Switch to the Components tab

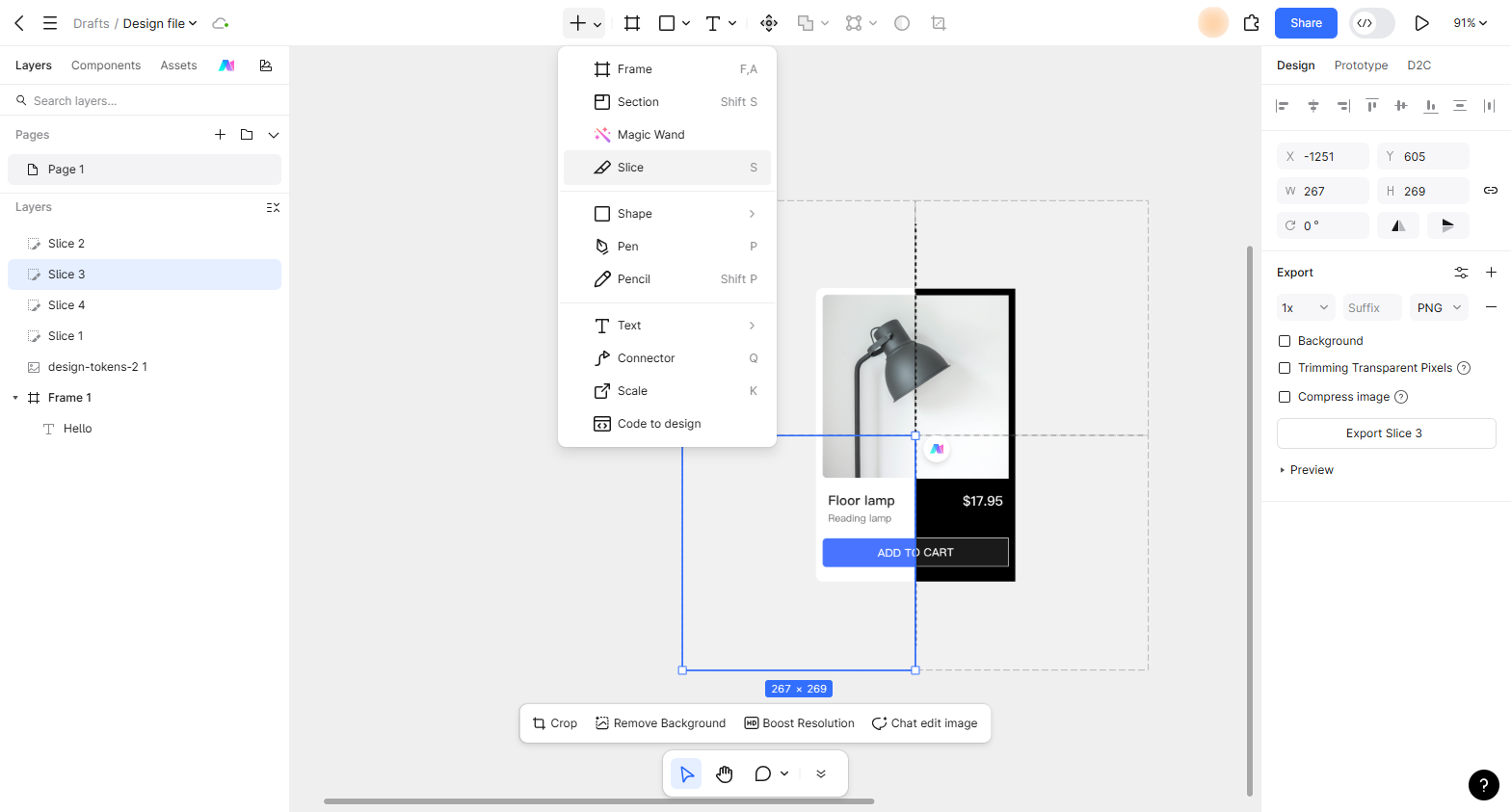[106, 65]
